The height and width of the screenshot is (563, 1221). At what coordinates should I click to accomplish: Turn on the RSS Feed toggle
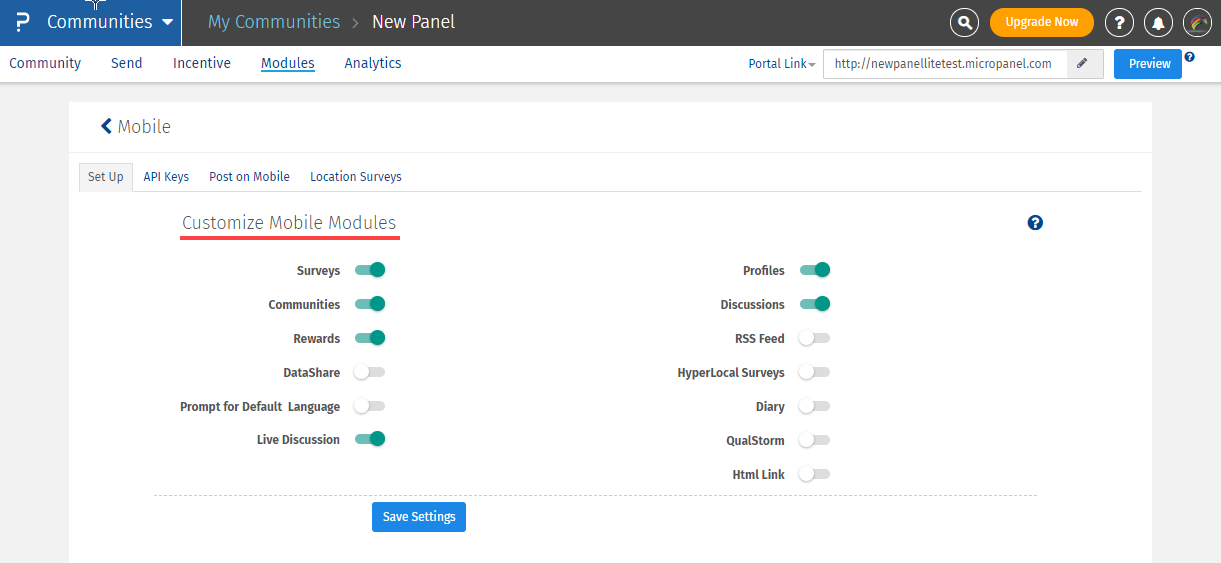coord(815,338)
